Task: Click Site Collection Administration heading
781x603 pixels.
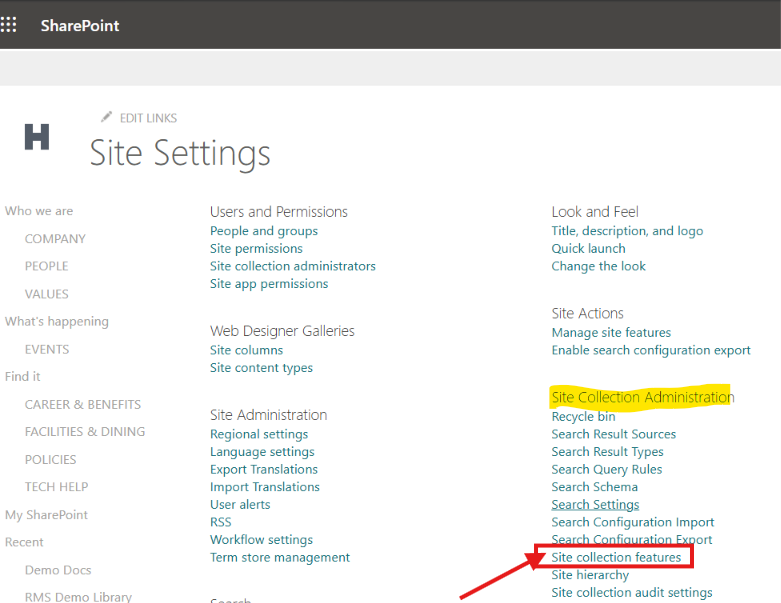Action: pos(643,397)
